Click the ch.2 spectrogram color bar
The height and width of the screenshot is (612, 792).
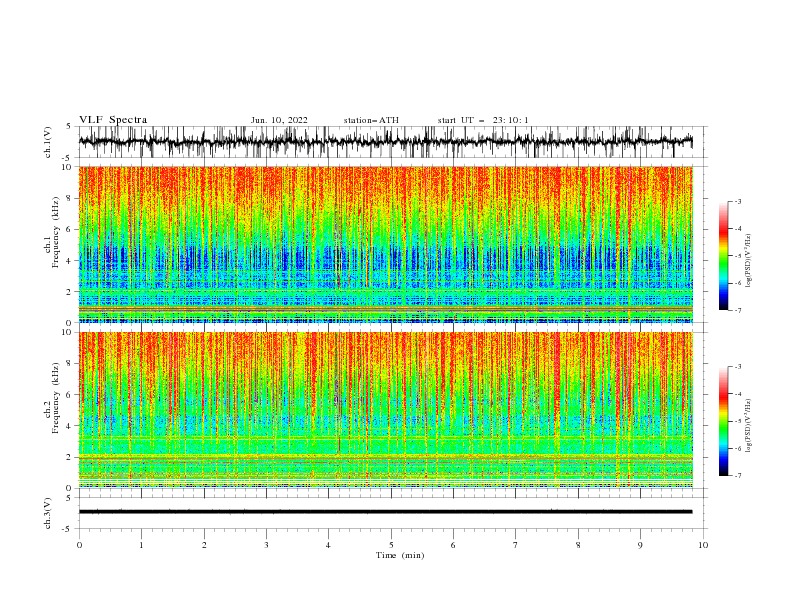pyautogui.click(x=724, y=421)
